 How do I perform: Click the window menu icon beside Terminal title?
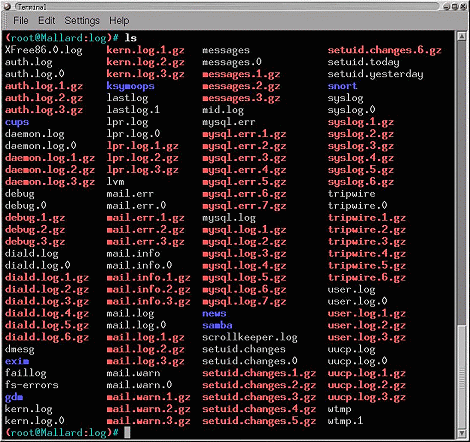[7, 6]
